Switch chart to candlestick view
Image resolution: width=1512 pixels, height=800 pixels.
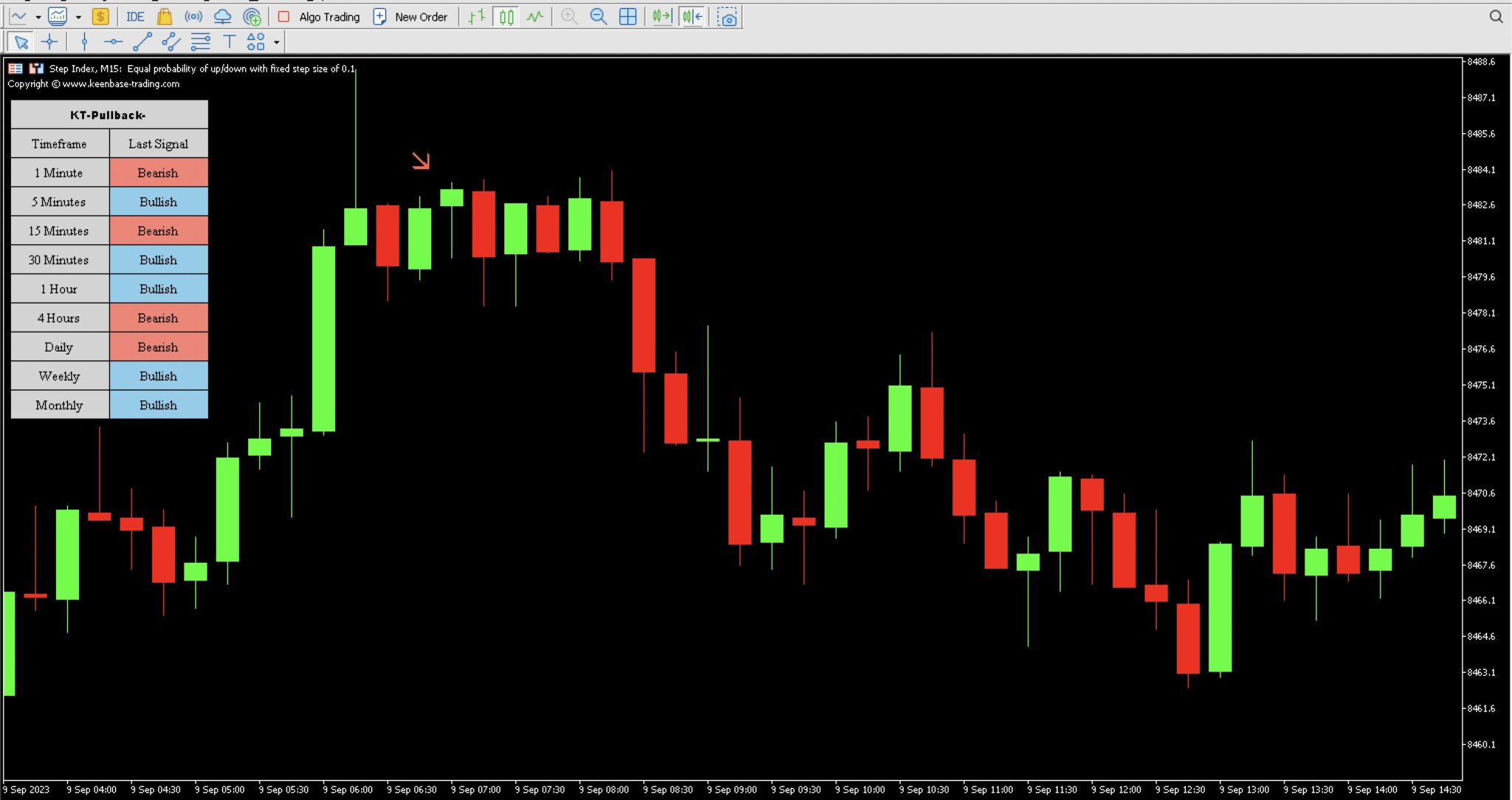tap(505, 16)
